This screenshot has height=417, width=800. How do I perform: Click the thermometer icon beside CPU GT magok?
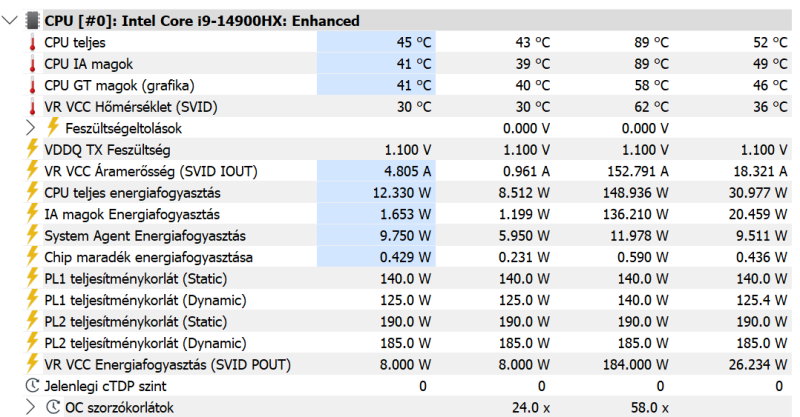point(32,85)
